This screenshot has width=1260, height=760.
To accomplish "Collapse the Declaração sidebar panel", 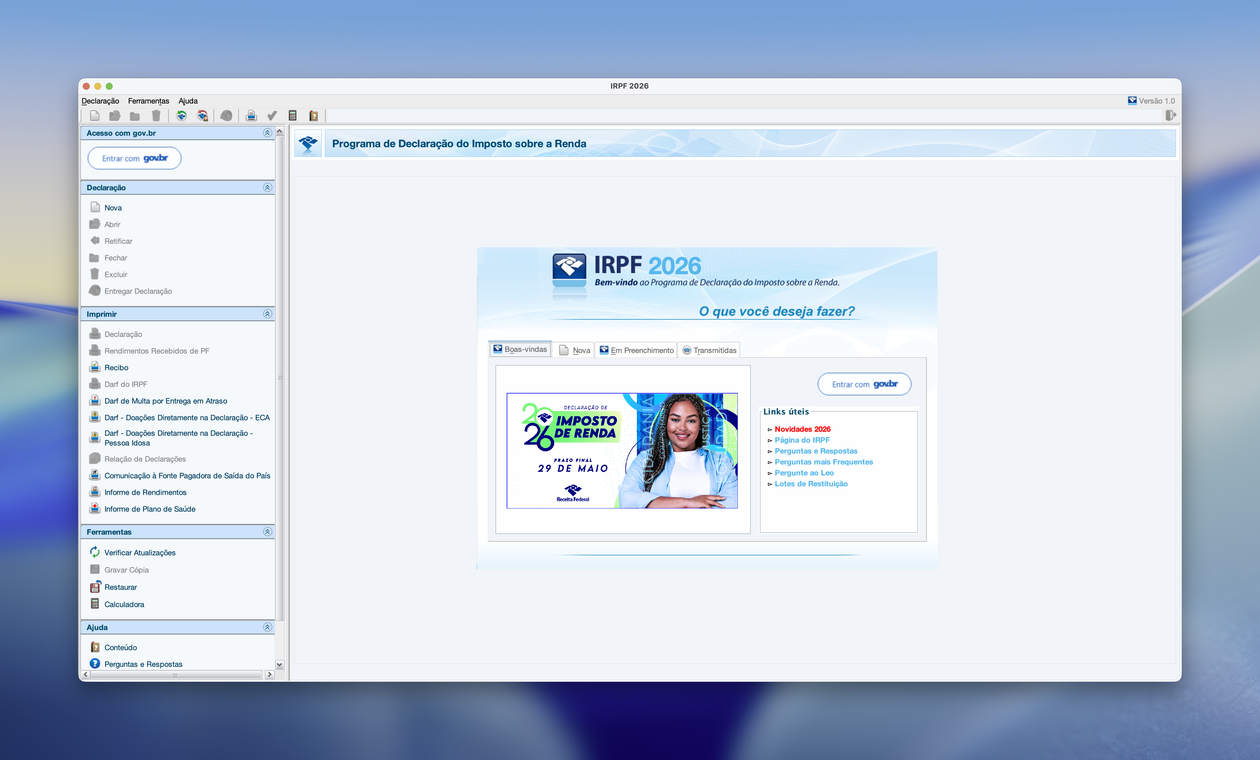I will [x=267, y=187].
